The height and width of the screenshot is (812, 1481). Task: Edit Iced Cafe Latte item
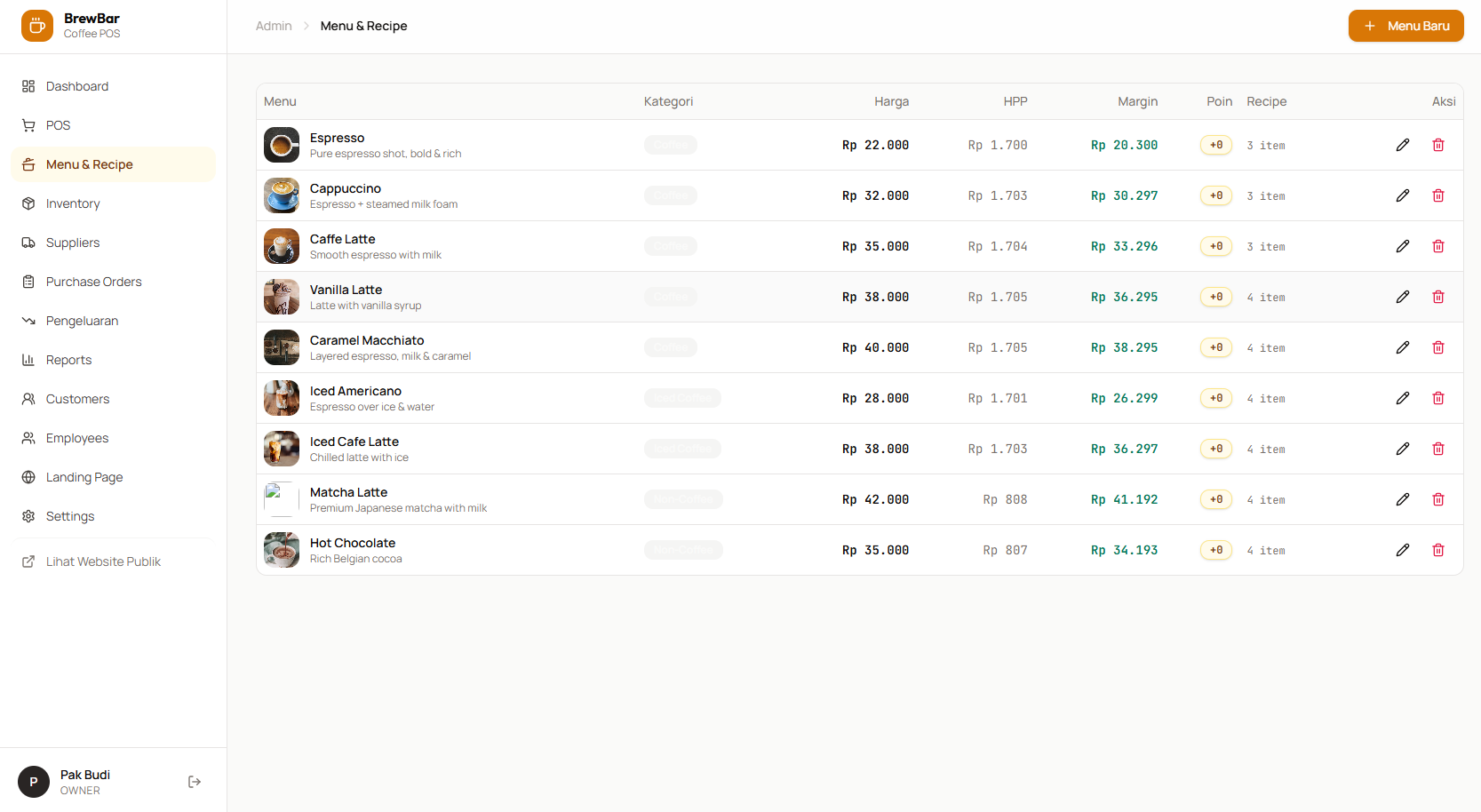(1403, 449)
